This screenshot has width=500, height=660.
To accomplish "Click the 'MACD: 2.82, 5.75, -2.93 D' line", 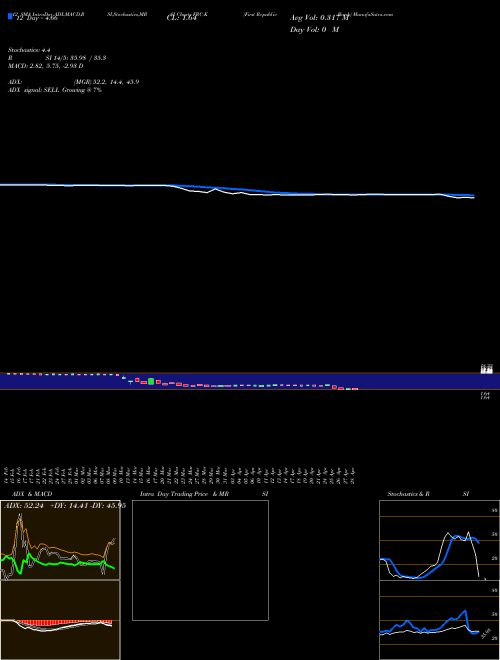I will point(45,66).
